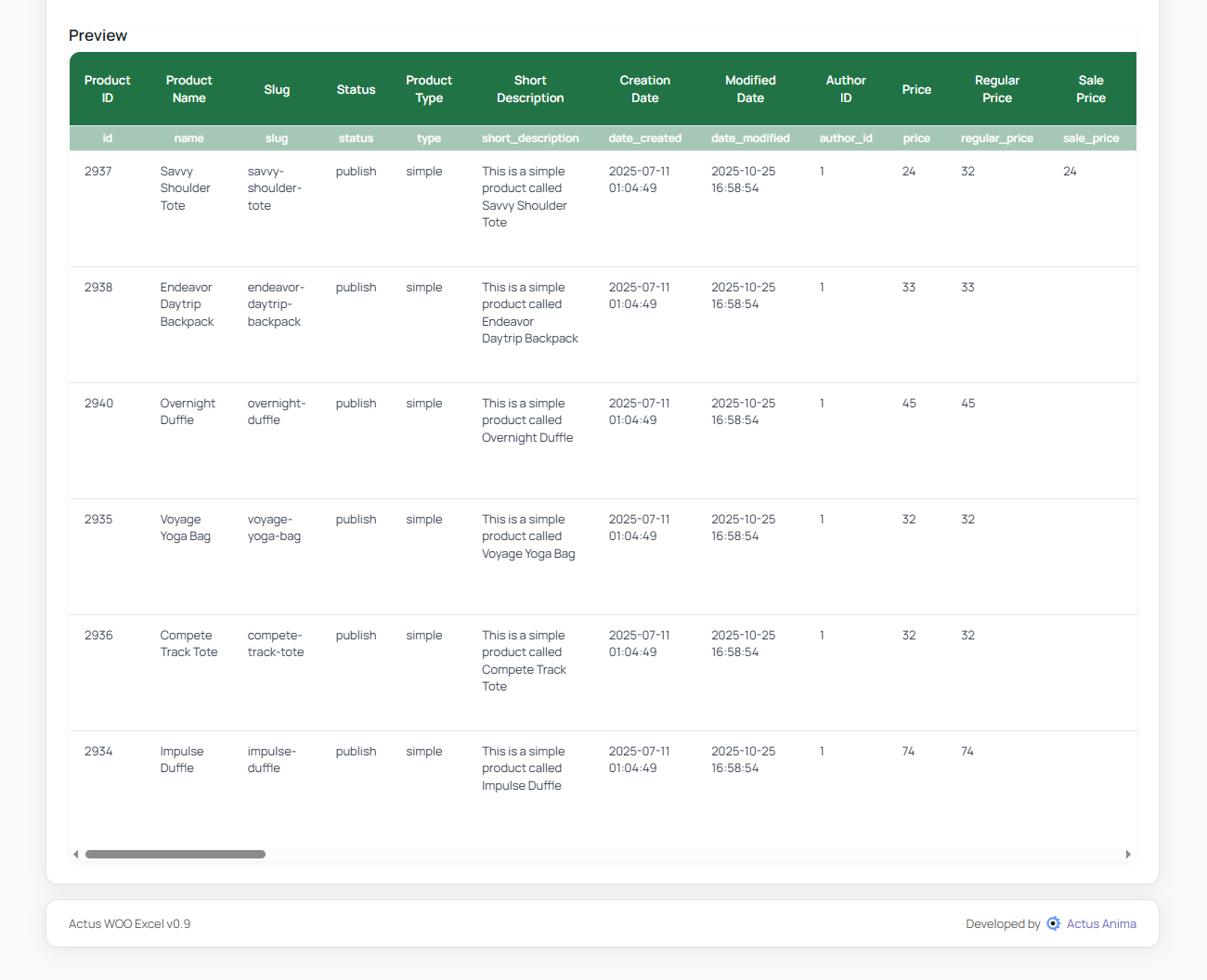Click the Voyage Yoga Bag name cell
This screenshot has width=1207, height=980.
click(185, 528)
